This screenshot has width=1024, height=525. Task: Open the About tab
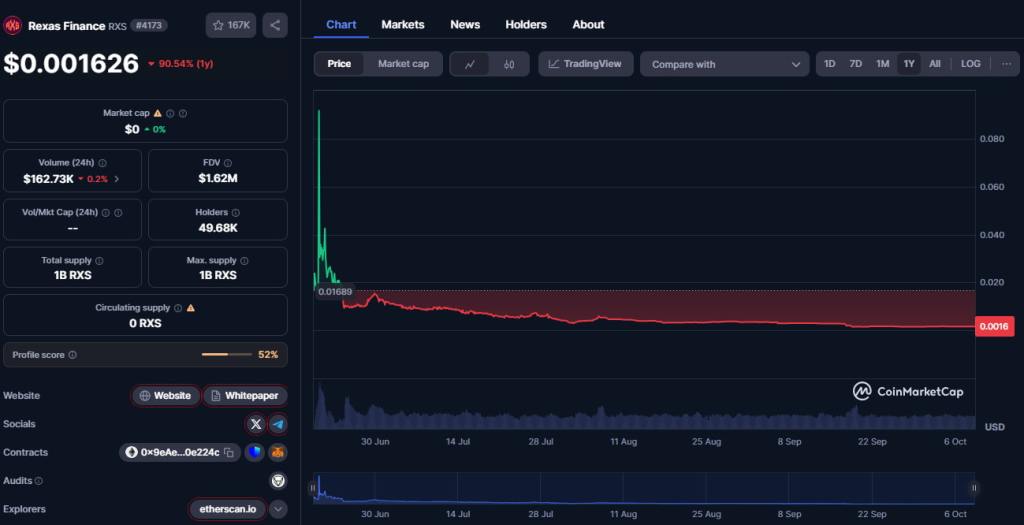point(588,24)
